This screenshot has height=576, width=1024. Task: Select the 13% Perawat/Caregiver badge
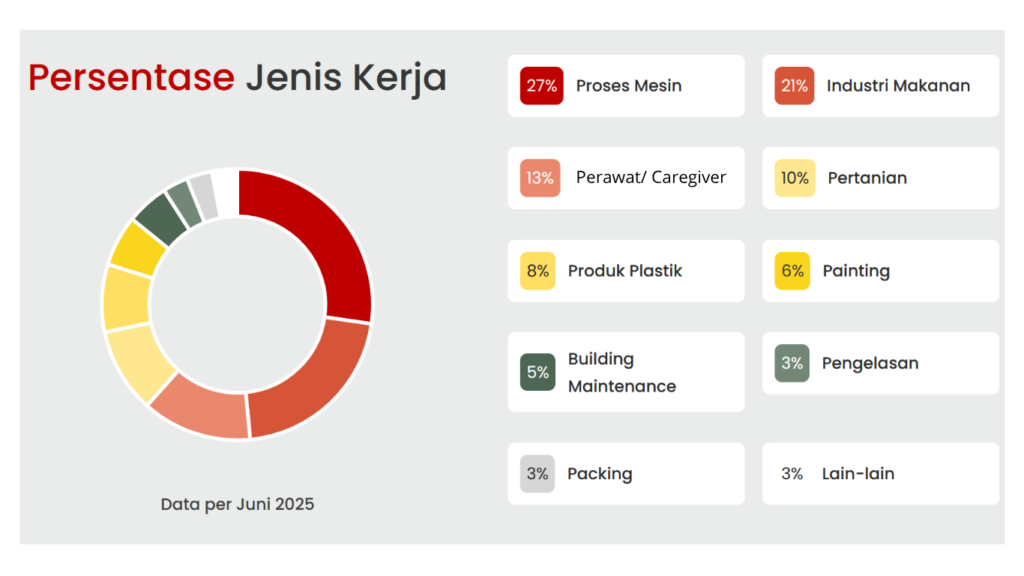tap(540, 178)
